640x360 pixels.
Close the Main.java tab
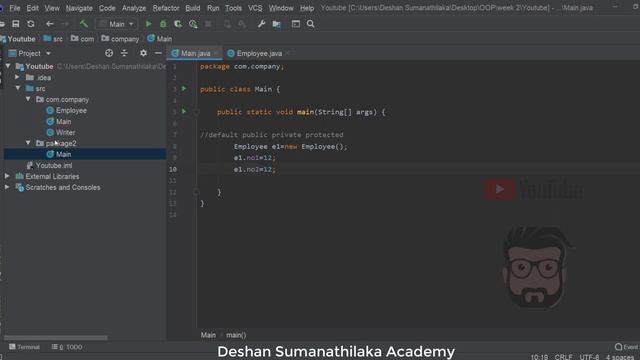[216, 53]
